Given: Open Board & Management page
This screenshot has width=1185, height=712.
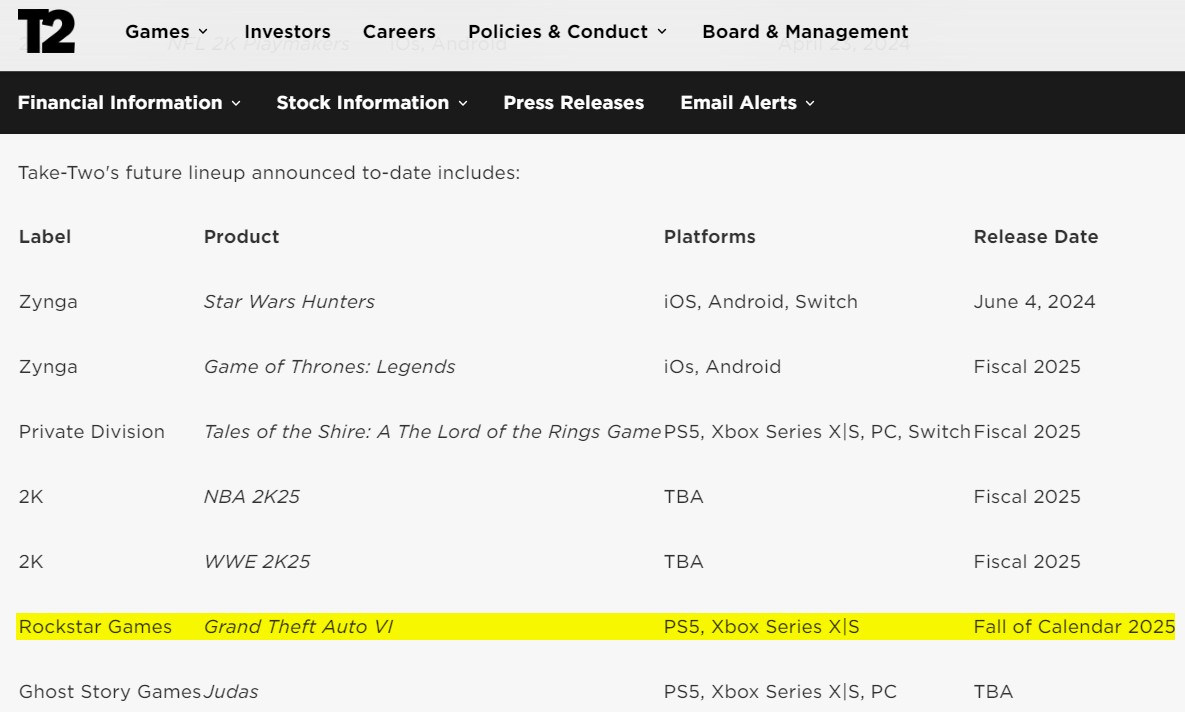Looking at the screenshot, I should point(805,32).
